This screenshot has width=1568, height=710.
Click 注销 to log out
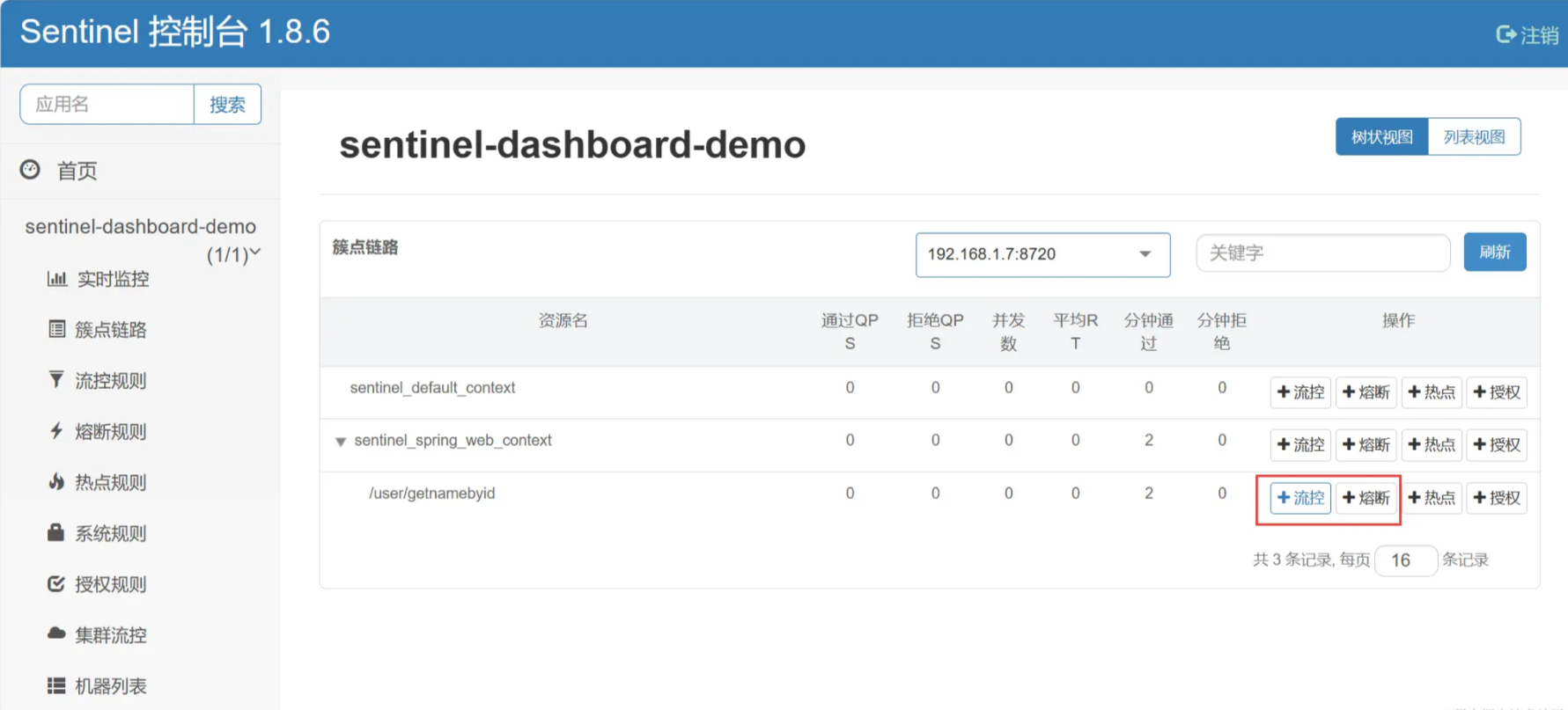[x=1539, y=35]
